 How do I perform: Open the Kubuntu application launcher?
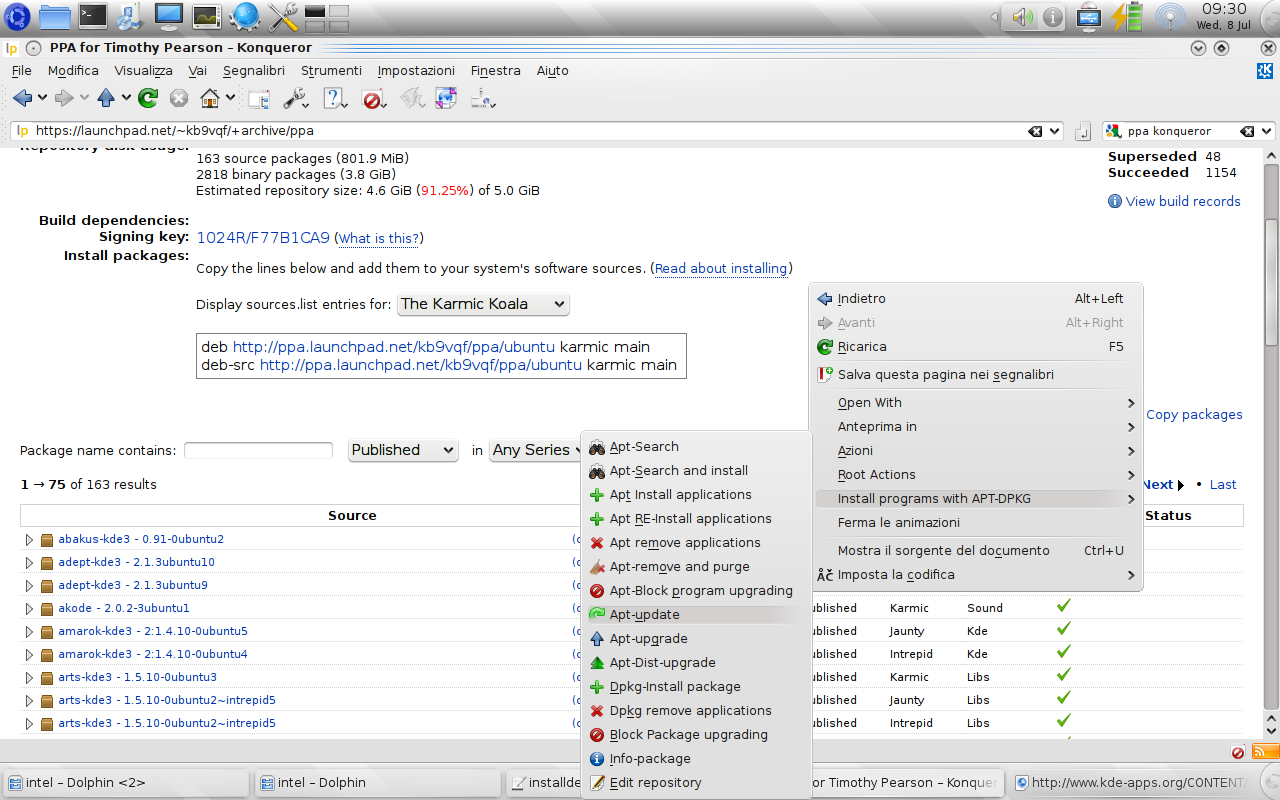(x=16, y=15)
